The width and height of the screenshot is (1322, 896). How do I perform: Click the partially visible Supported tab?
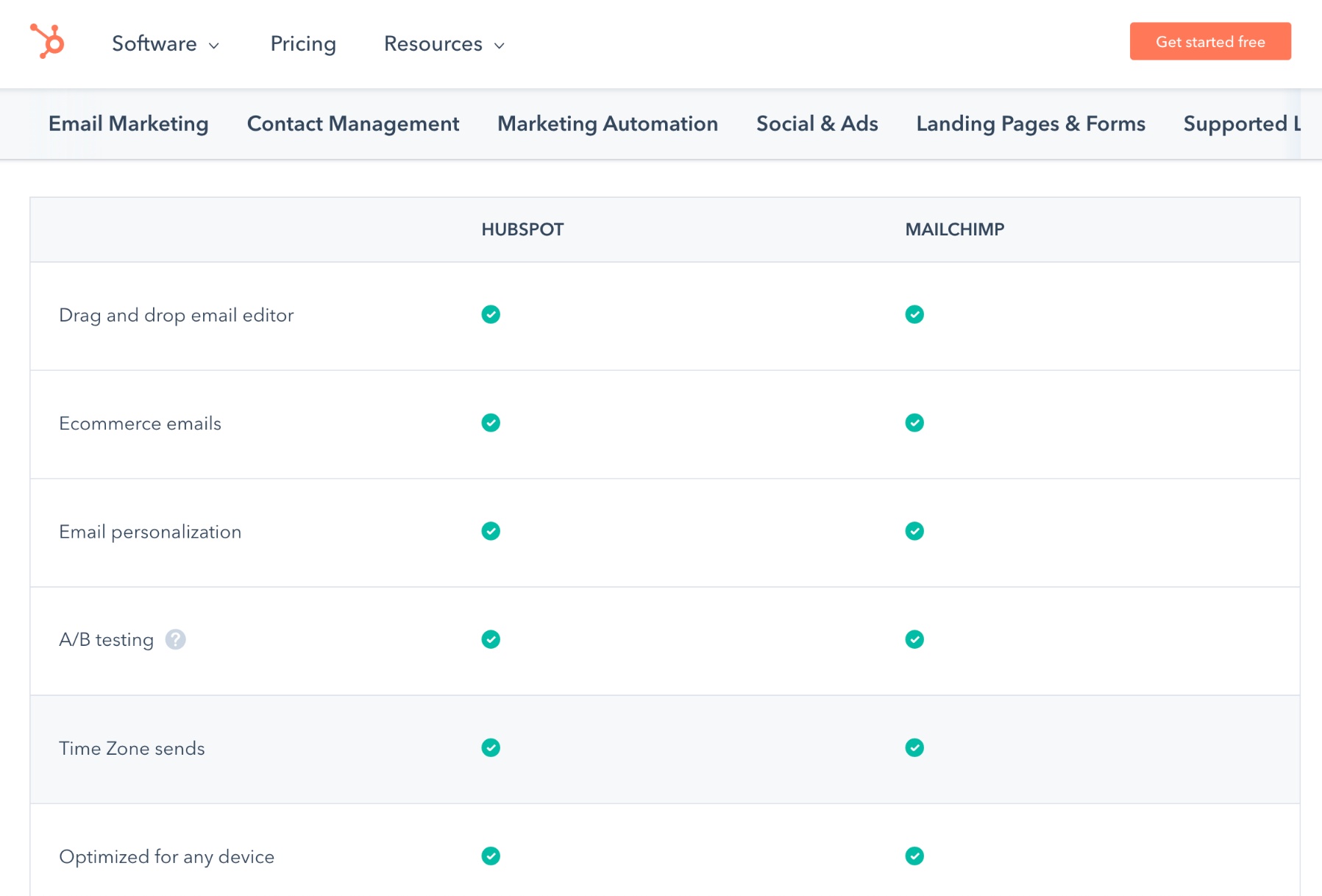click(x=1240, y=124)
